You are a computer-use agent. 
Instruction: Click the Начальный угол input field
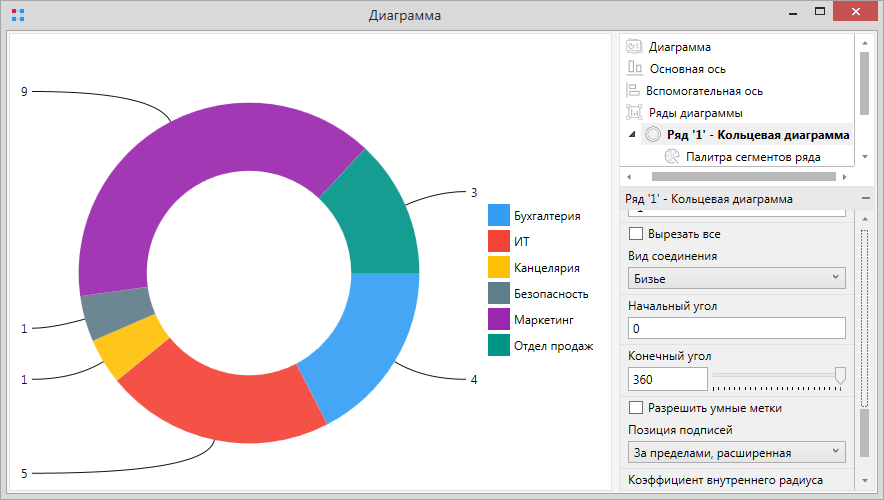point(736,328)
